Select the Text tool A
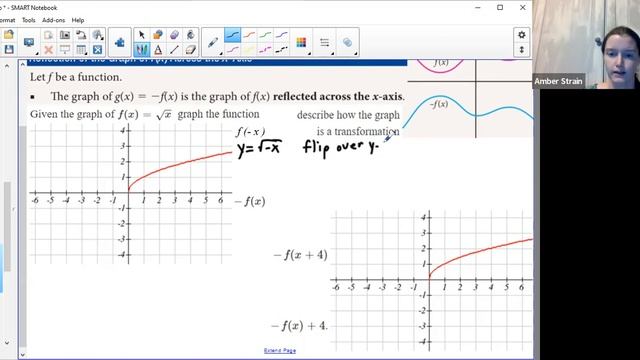Image resolution: width=640 pixels, height=360 pixels. click(x=158, y=50)
